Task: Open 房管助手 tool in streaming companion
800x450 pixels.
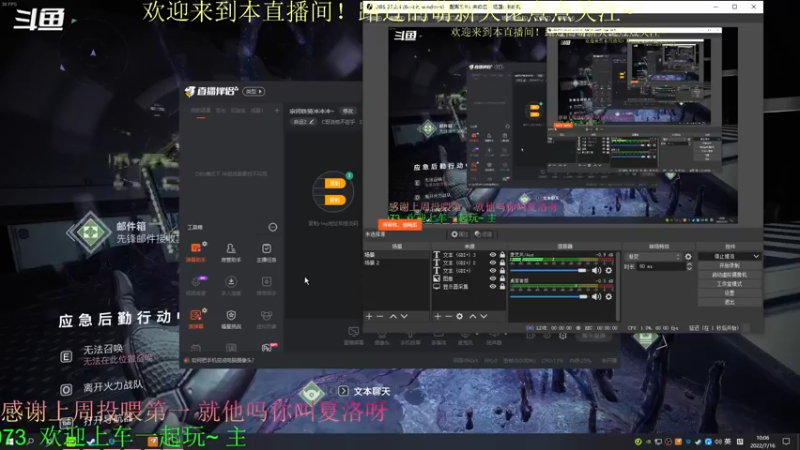Action: click(x=231, y=252)
